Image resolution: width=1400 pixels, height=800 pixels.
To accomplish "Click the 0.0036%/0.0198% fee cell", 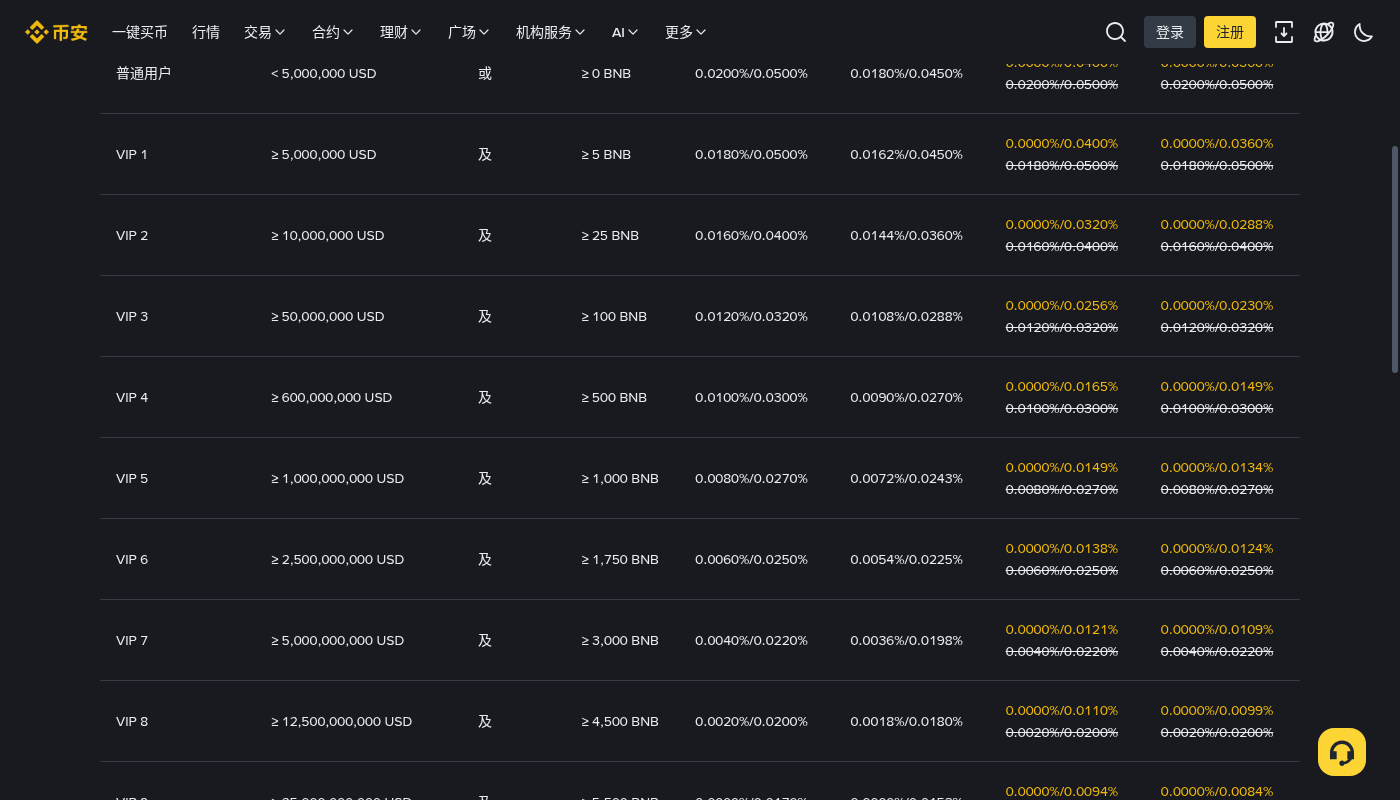I will 907,640.
